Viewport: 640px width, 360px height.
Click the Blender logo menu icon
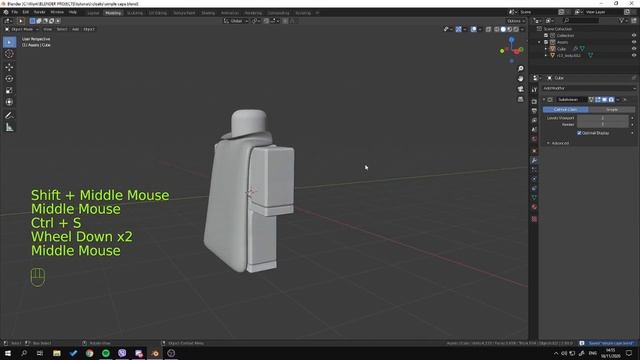tap(6, 12)
